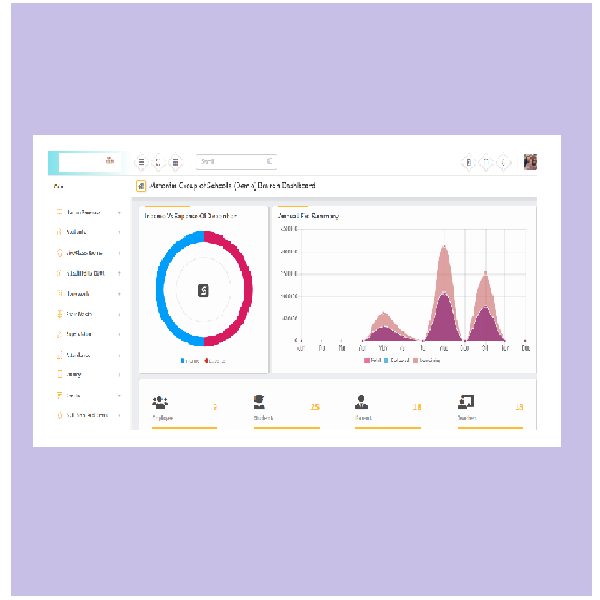
Task: Click the Employee group icon on the card
Action: 160,401
